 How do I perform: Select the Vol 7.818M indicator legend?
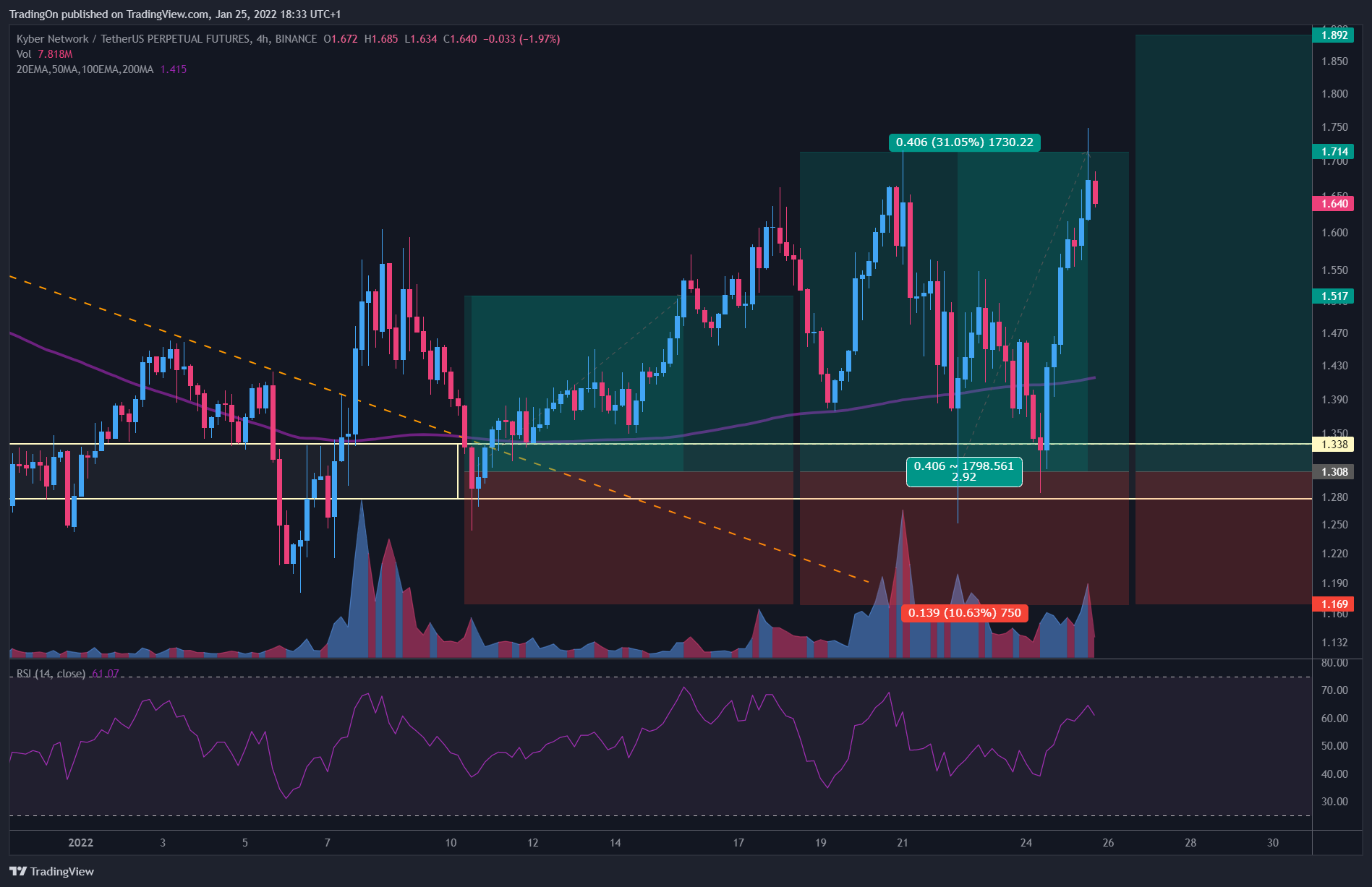tap(45, 54)
